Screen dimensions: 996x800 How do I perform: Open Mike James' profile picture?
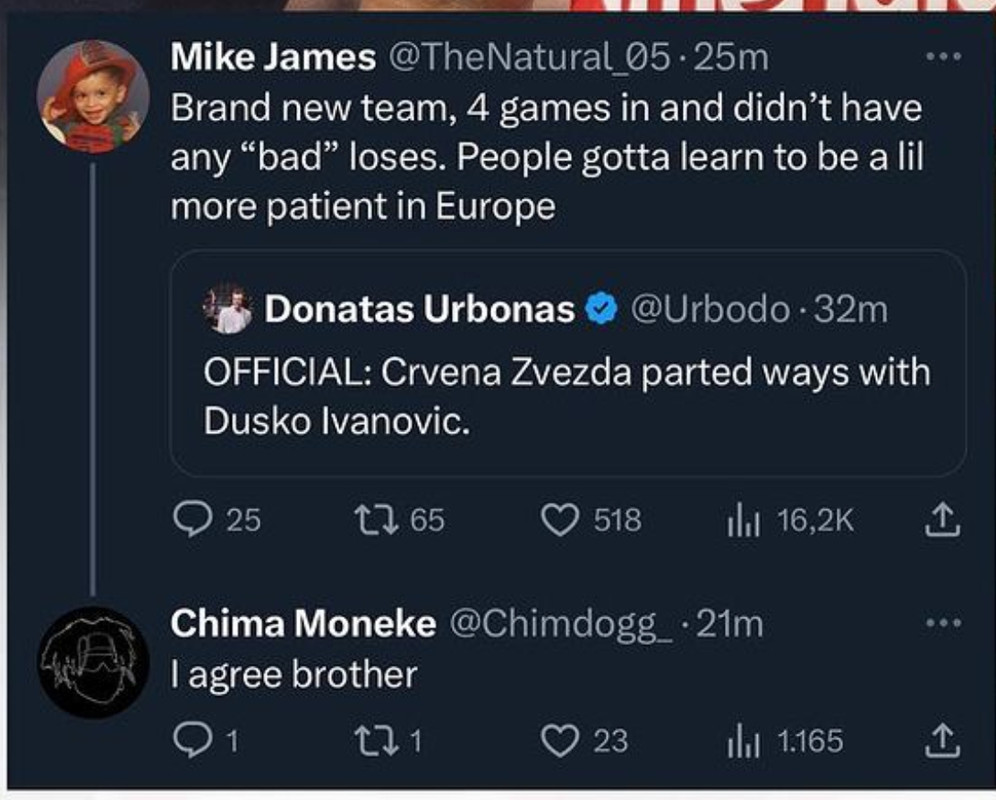tap(93, 97)
